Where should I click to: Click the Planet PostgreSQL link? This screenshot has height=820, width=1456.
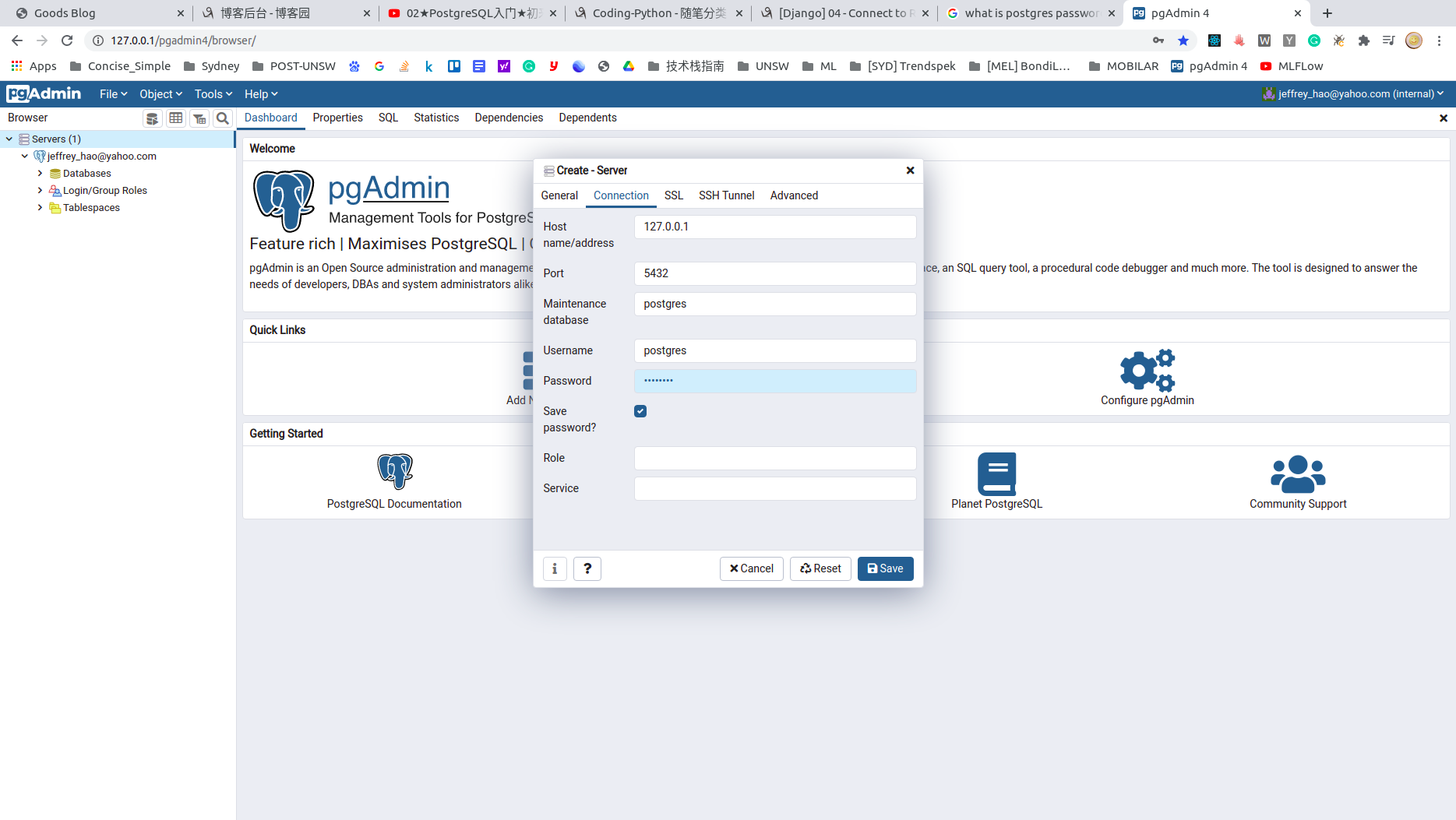996,504
